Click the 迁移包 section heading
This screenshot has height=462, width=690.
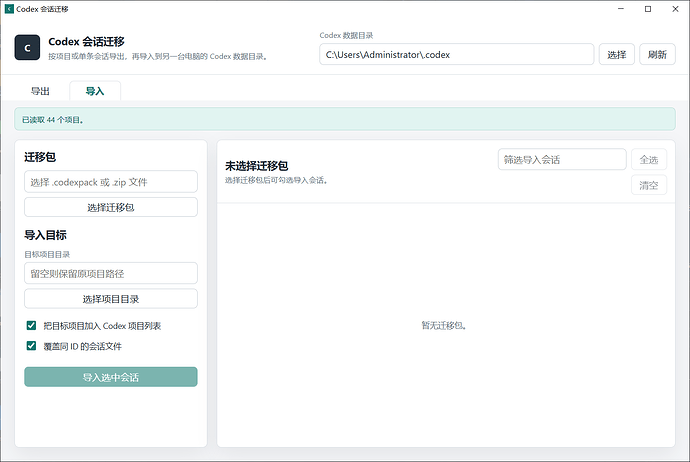40,157
